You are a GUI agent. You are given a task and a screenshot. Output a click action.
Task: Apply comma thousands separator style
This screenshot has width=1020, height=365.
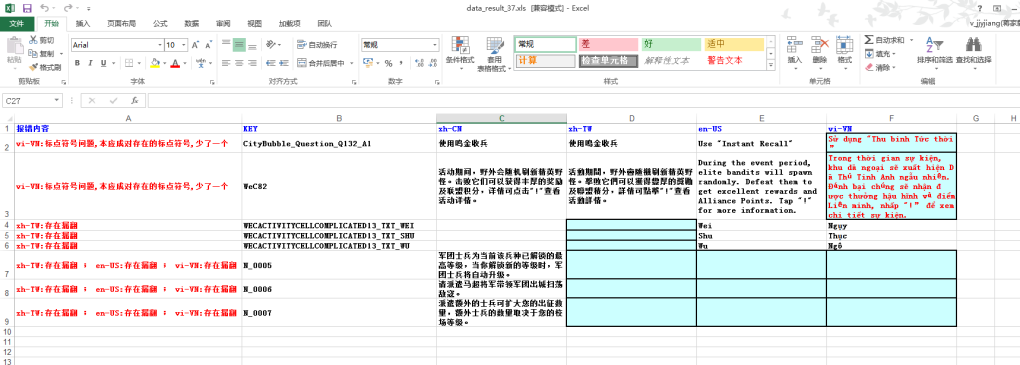tap(401, 63)
